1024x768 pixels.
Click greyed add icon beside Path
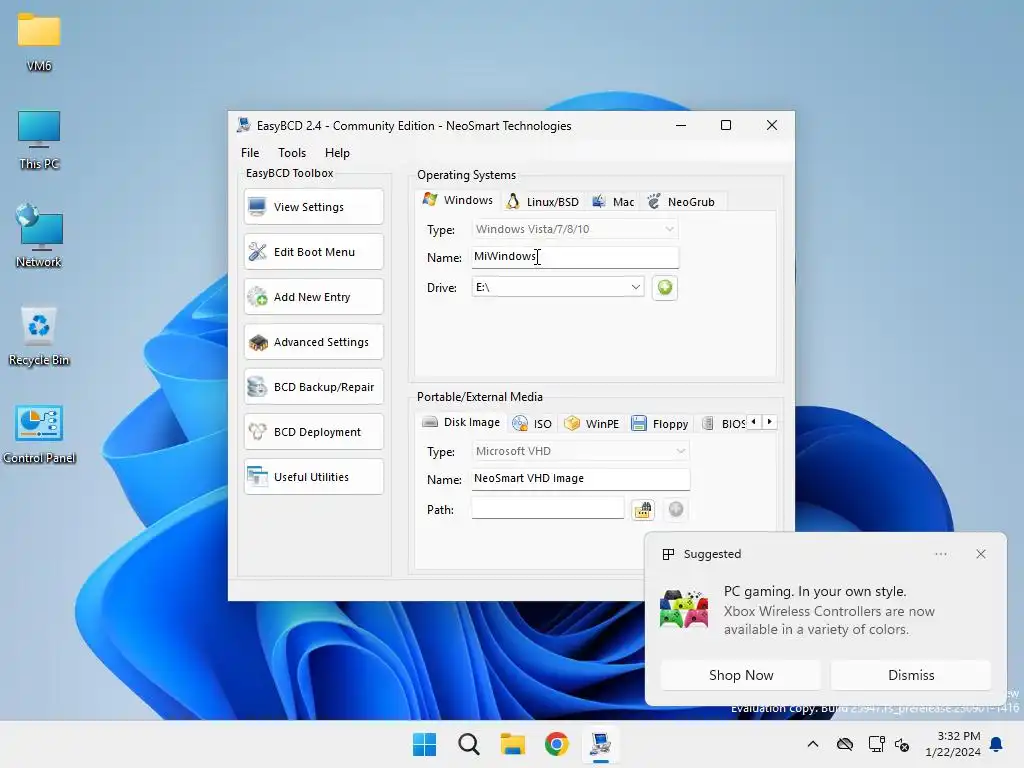[676, 509]
